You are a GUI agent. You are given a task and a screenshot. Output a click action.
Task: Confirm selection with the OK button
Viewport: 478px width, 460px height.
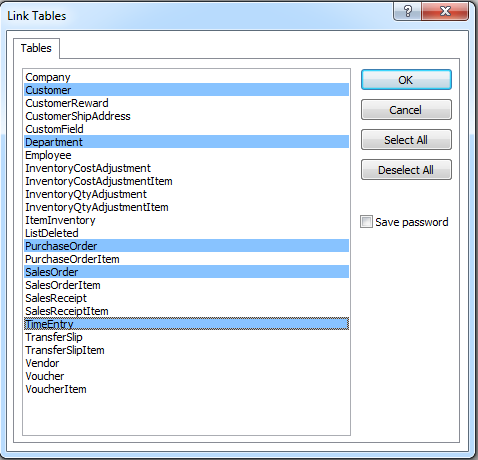pos(406,80)
